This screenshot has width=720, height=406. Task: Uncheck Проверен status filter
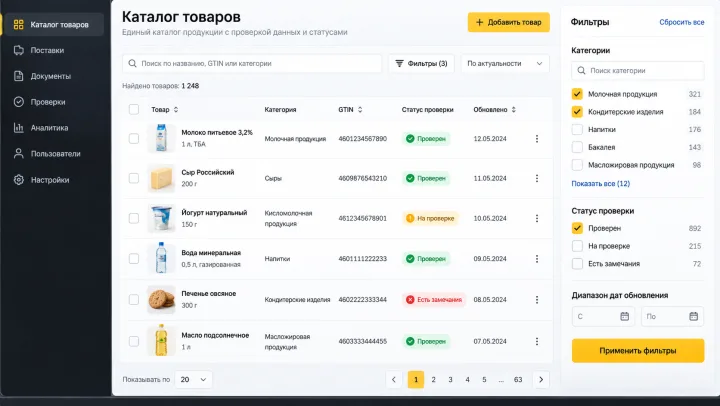(577, 228)
